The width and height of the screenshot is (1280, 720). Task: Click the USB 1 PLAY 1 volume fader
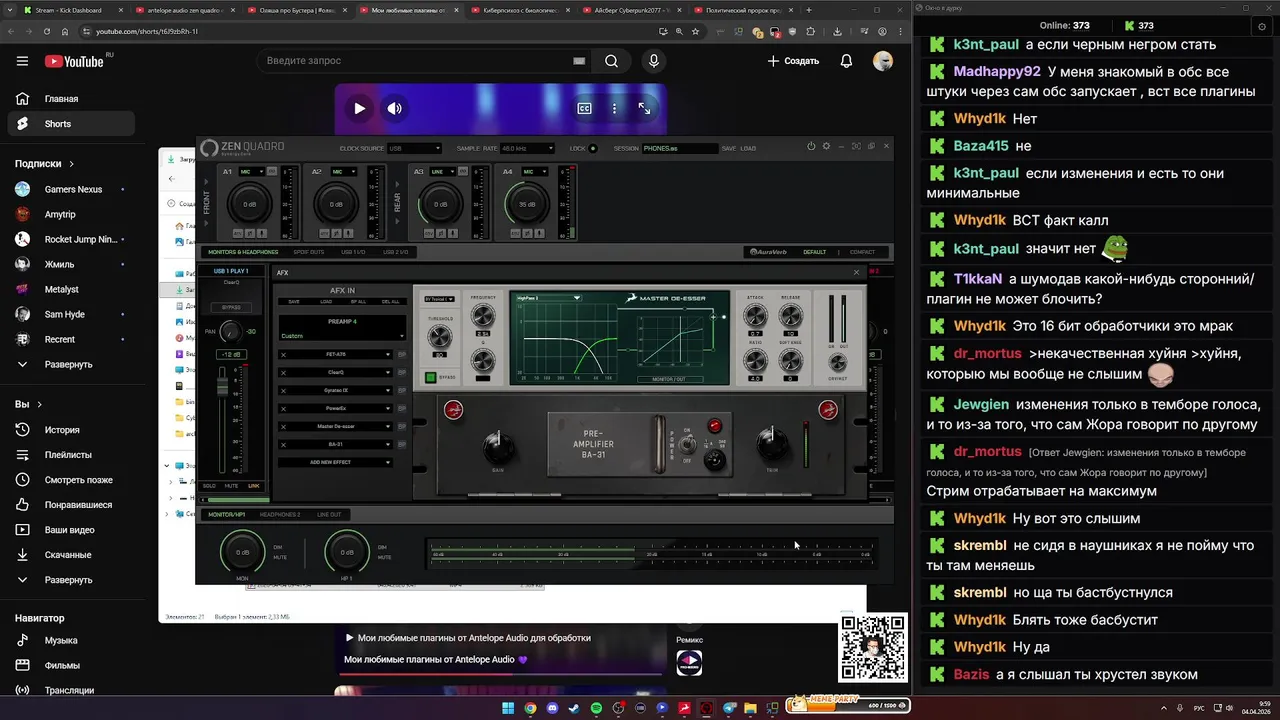(x=222, y=385)
